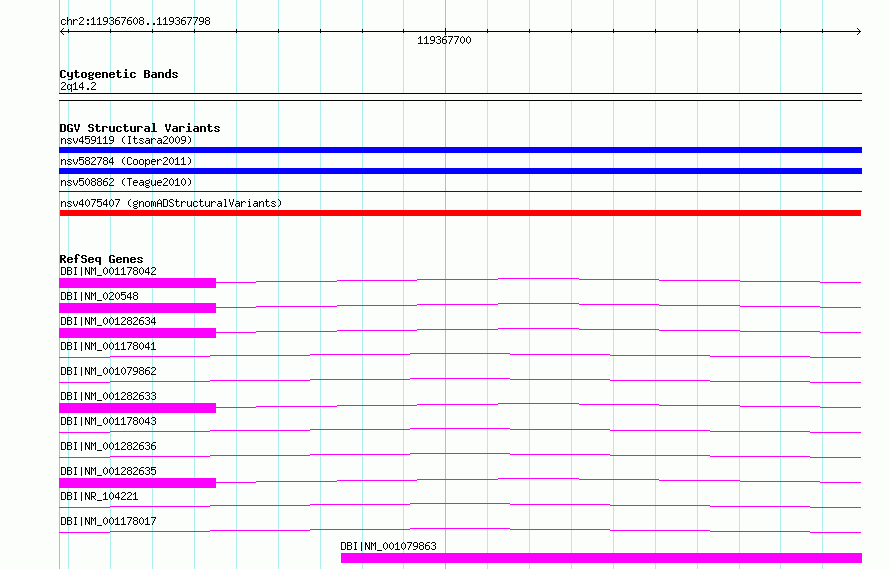The height and width of the screenshot is (569, 890).
Task: Click the left arrow of the ruler
Action: pos(62,32)
